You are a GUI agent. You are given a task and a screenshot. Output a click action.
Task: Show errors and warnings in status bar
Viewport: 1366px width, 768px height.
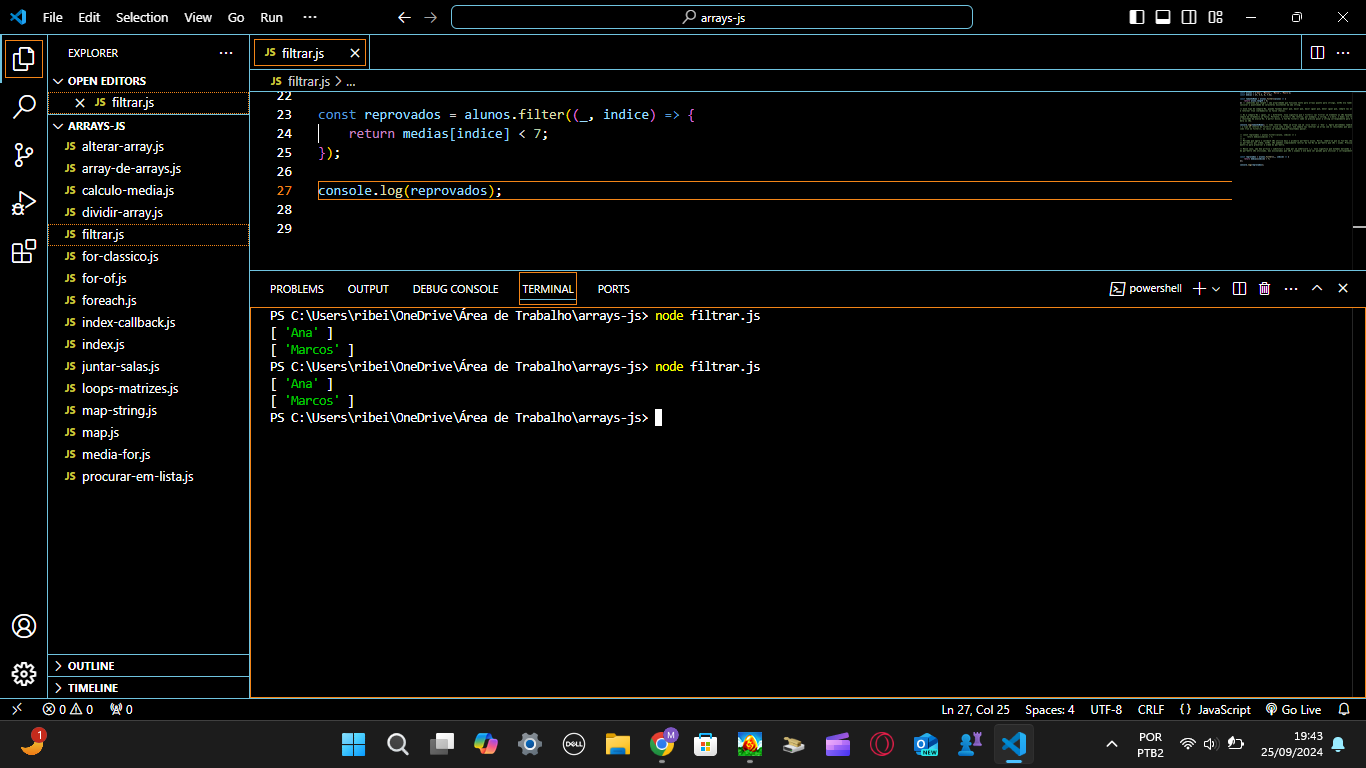pos(68,709)
